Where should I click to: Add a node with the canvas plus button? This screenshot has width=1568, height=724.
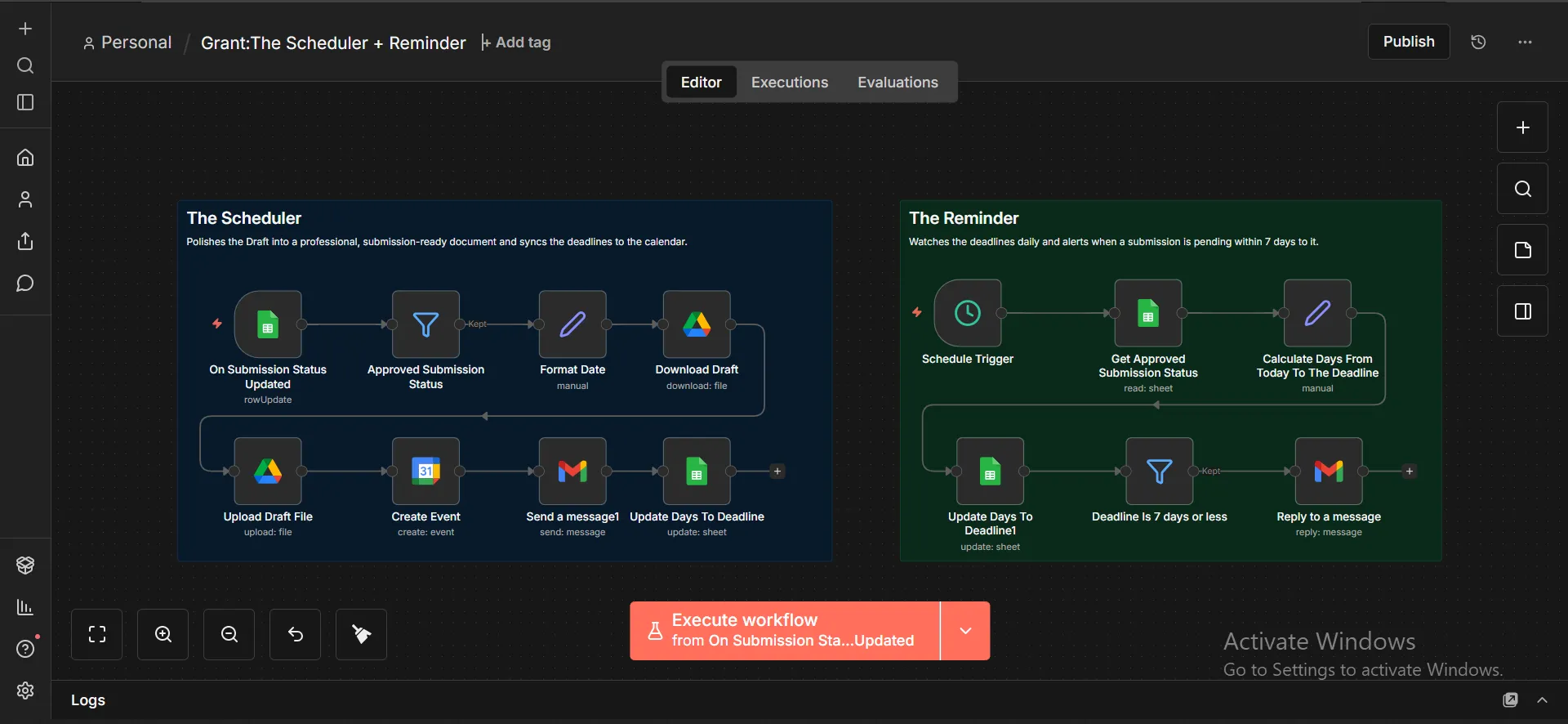1522,127
